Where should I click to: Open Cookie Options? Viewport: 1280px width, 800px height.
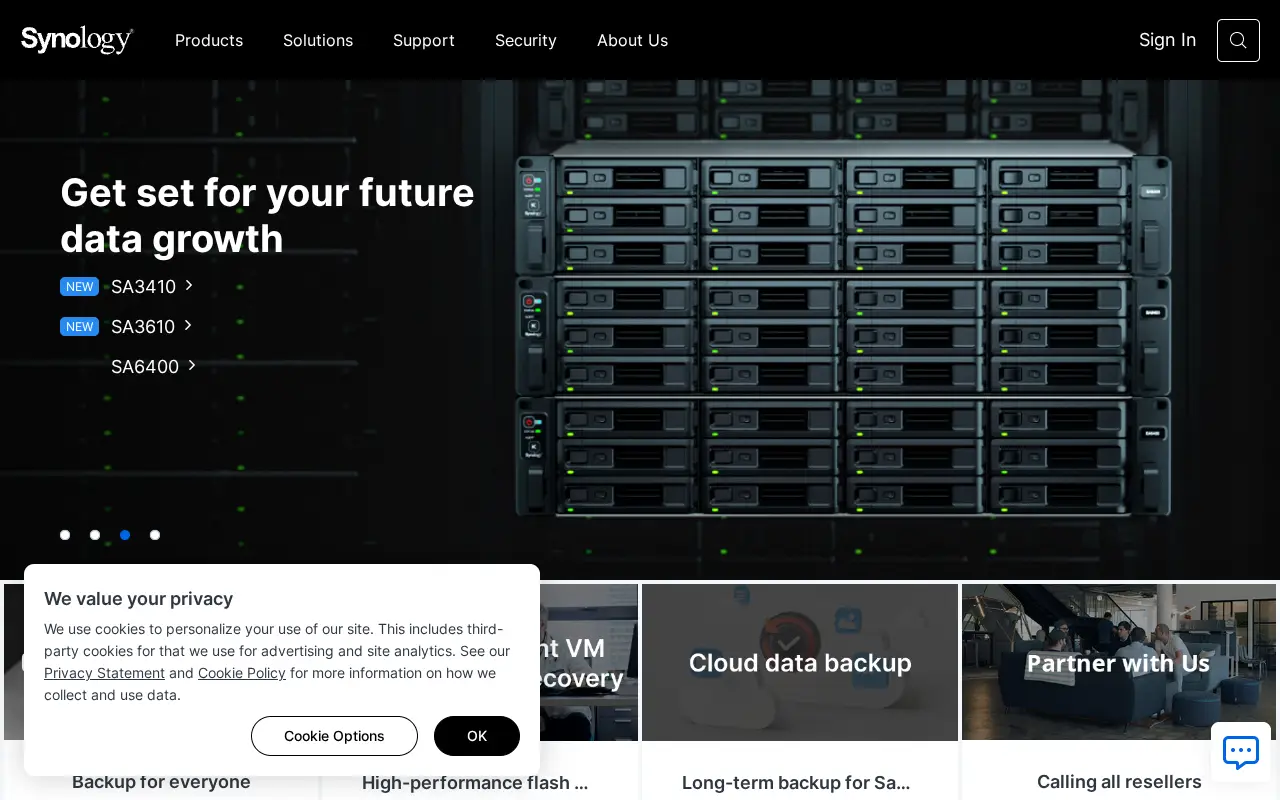[x=334, y=736]
